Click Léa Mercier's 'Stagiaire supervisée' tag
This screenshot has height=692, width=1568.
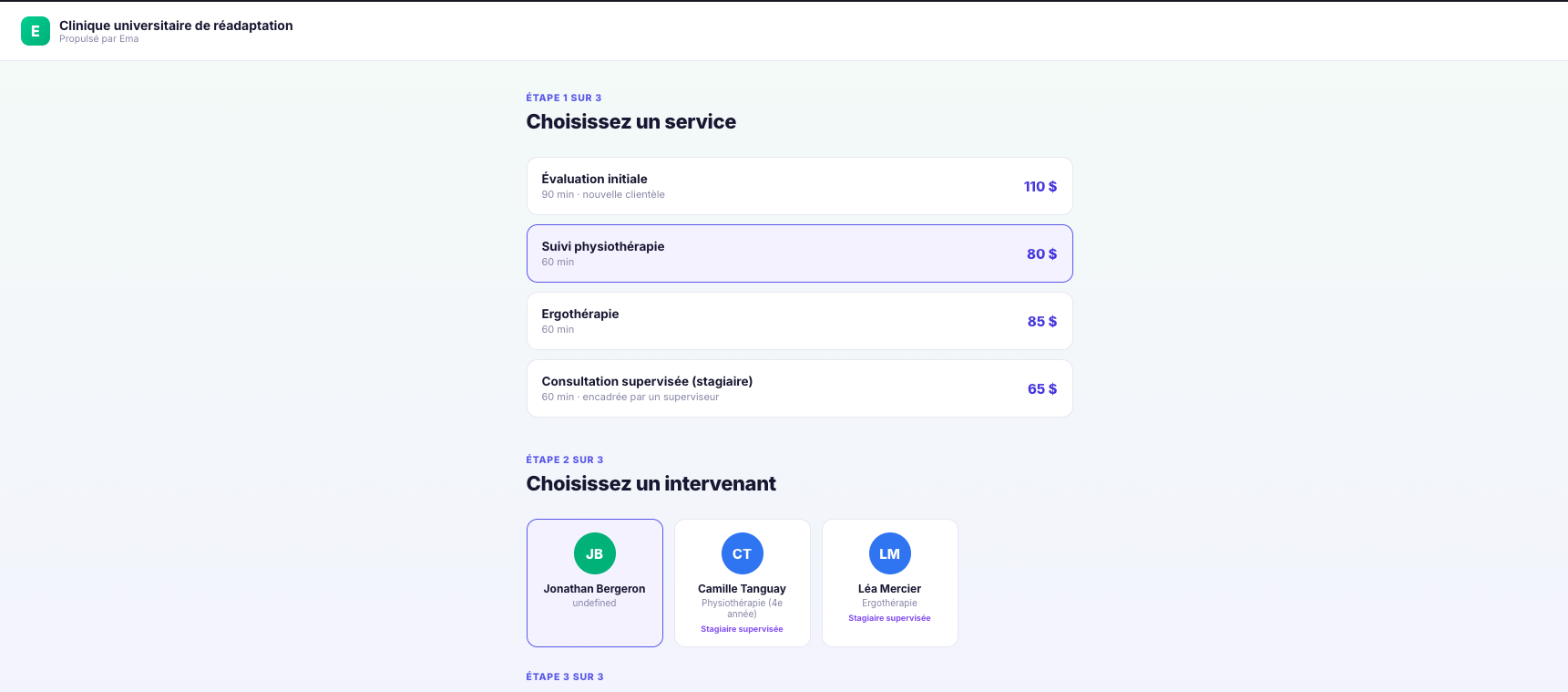pos(890,618)
